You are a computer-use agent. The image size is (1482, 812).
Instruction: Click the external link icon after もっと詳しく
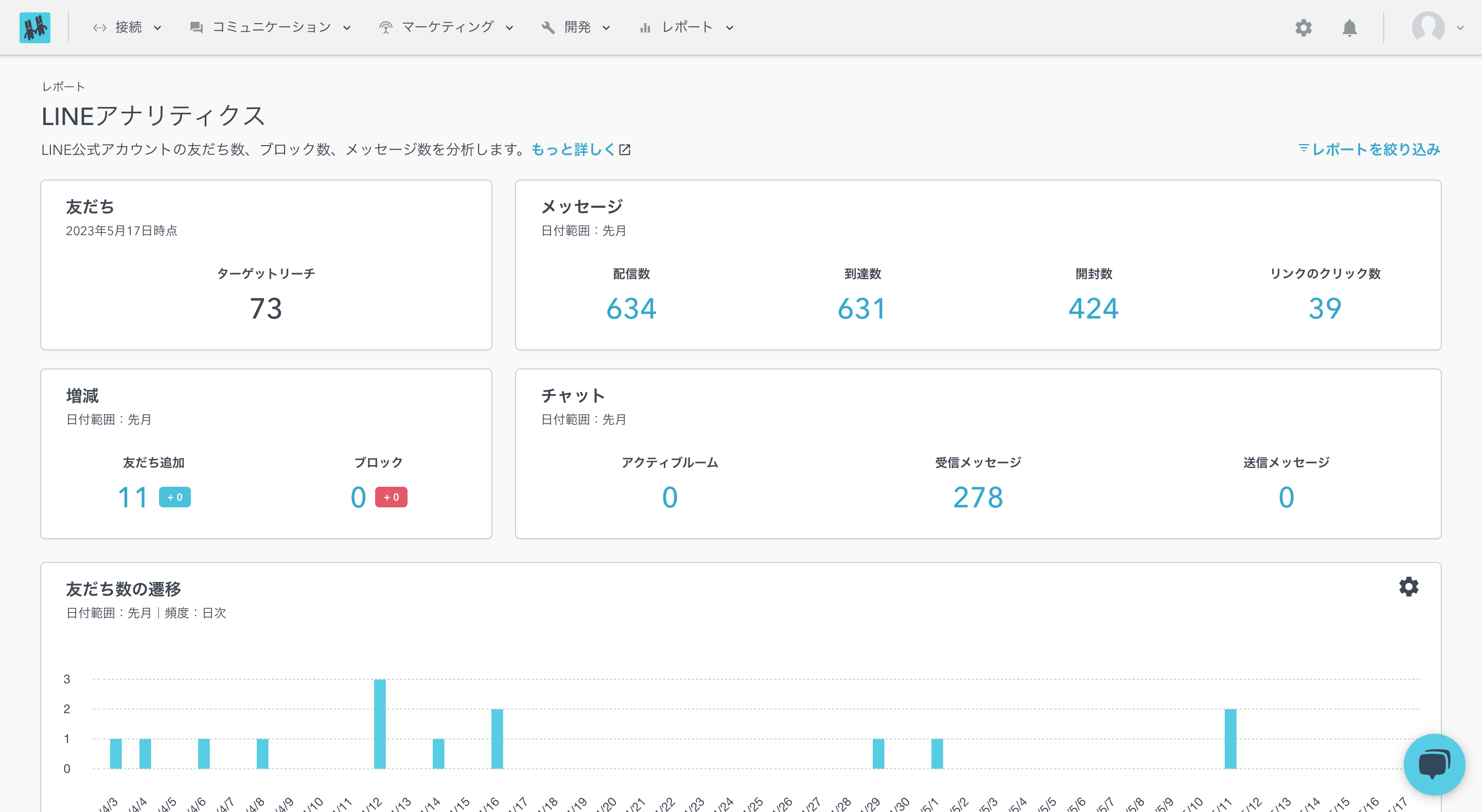point(625,150)
